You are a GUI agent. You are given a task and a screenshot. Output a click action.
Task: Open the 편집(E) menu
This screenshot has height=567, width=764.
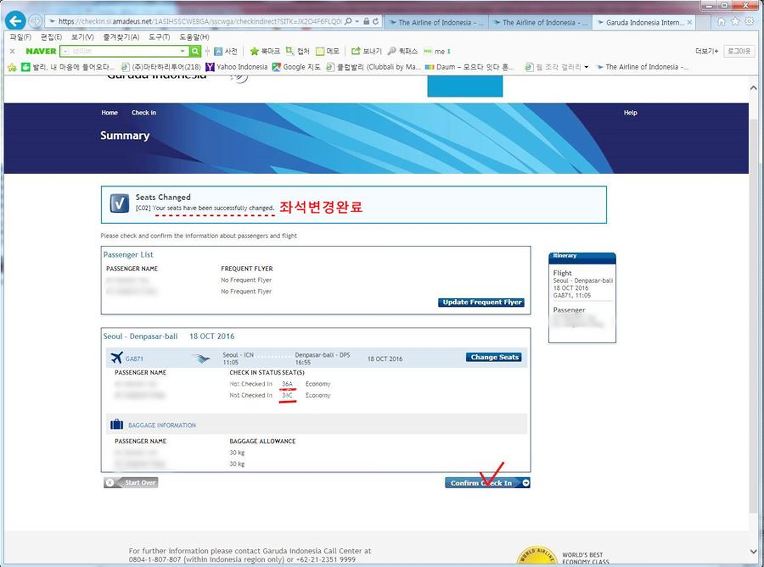pyautogui.click(x=51, y=37)
